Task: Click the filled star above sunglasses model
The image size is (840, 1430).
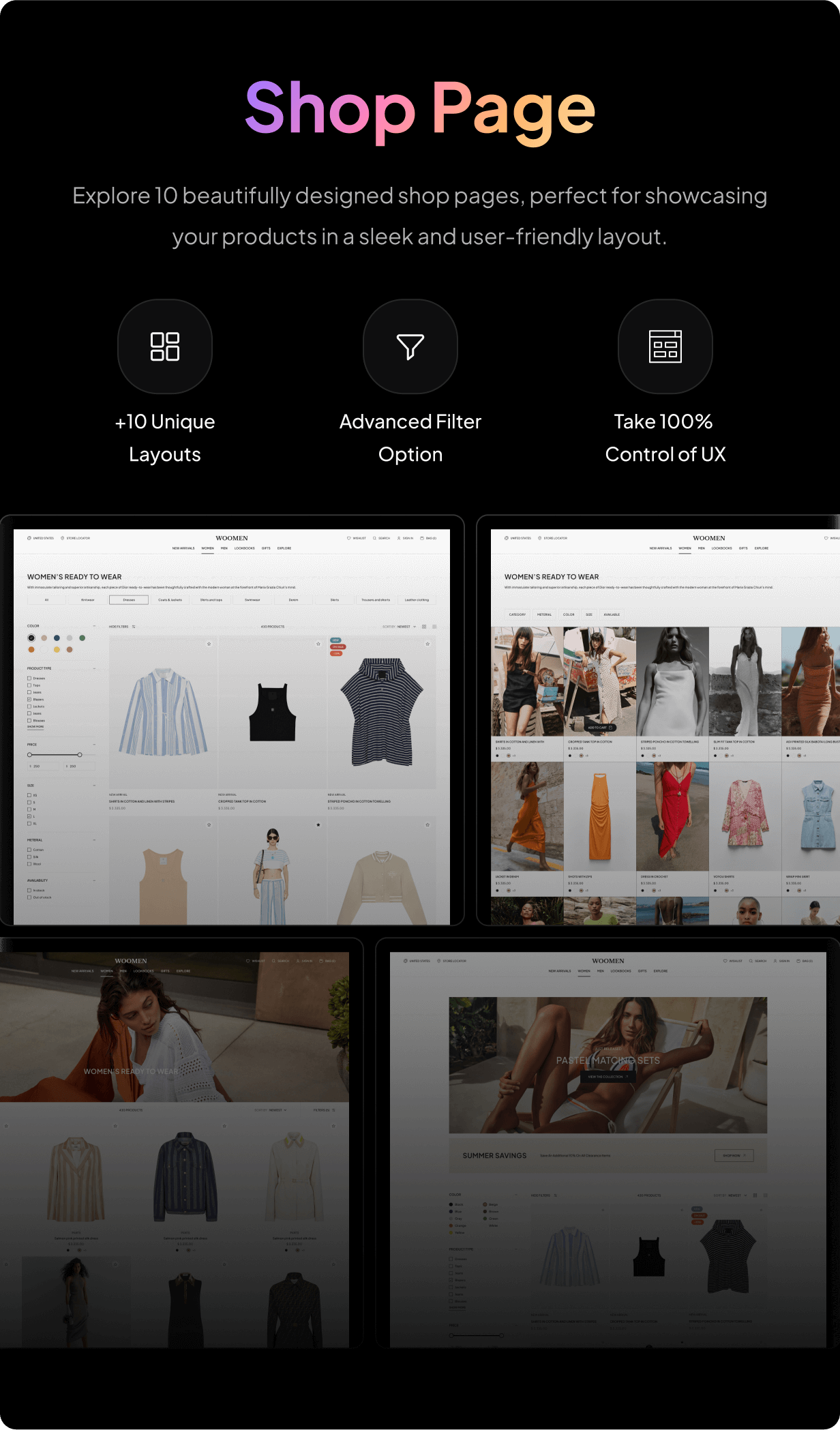Action: pyautogui.click(x=318, y=825)
